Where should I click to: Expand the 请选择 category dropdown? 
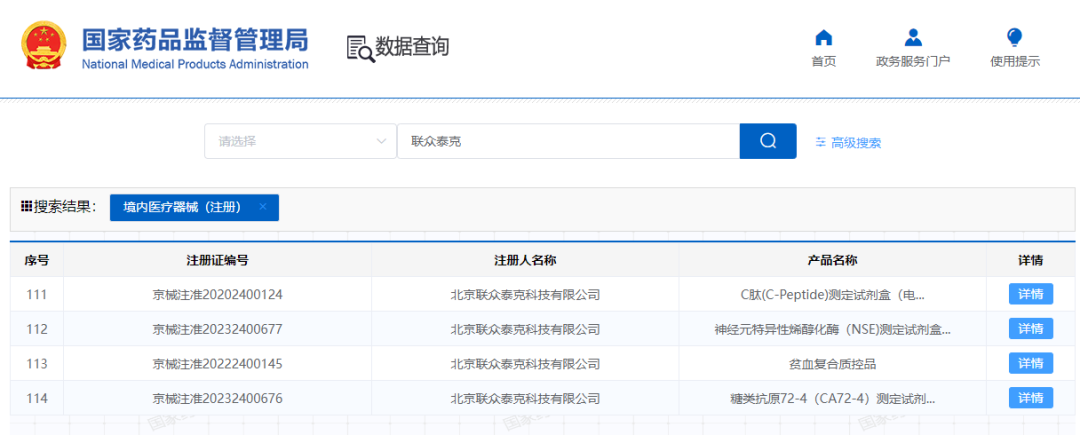pyautogui.click(x=380, y=141)
